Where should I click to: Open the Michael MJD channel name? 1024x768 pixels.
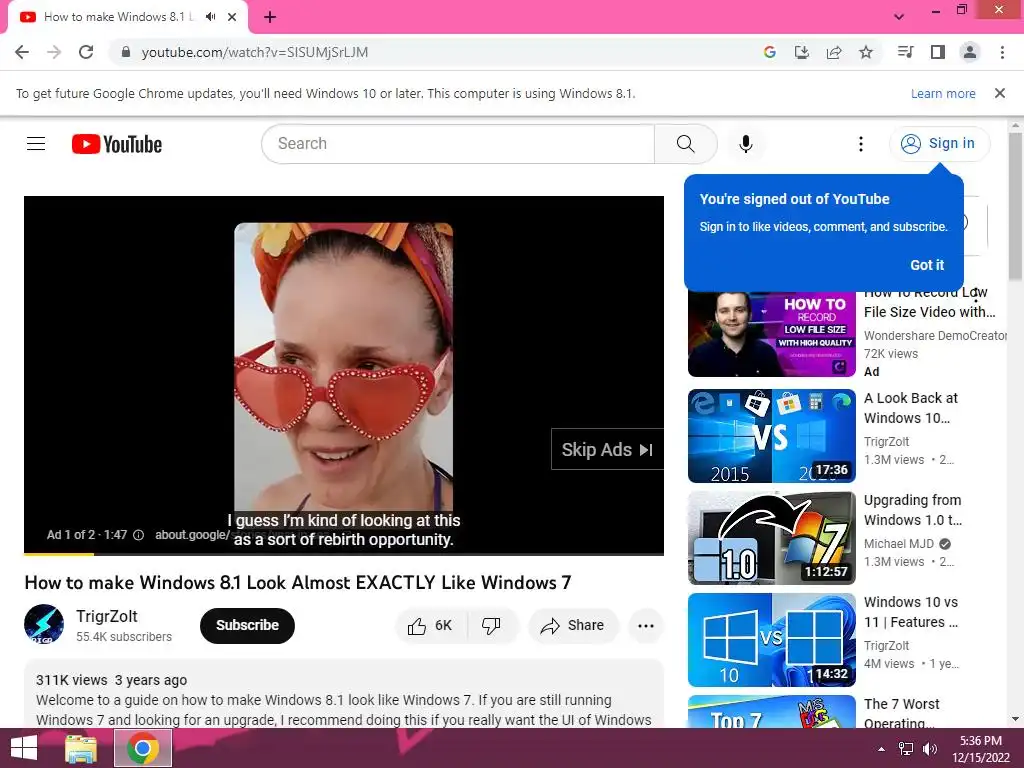[x=899, y=543]
